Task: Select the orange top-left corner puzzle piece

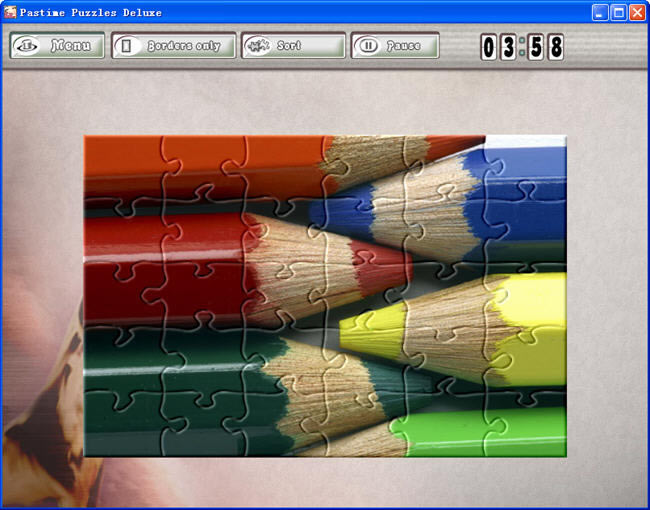Action: (120, 165)
